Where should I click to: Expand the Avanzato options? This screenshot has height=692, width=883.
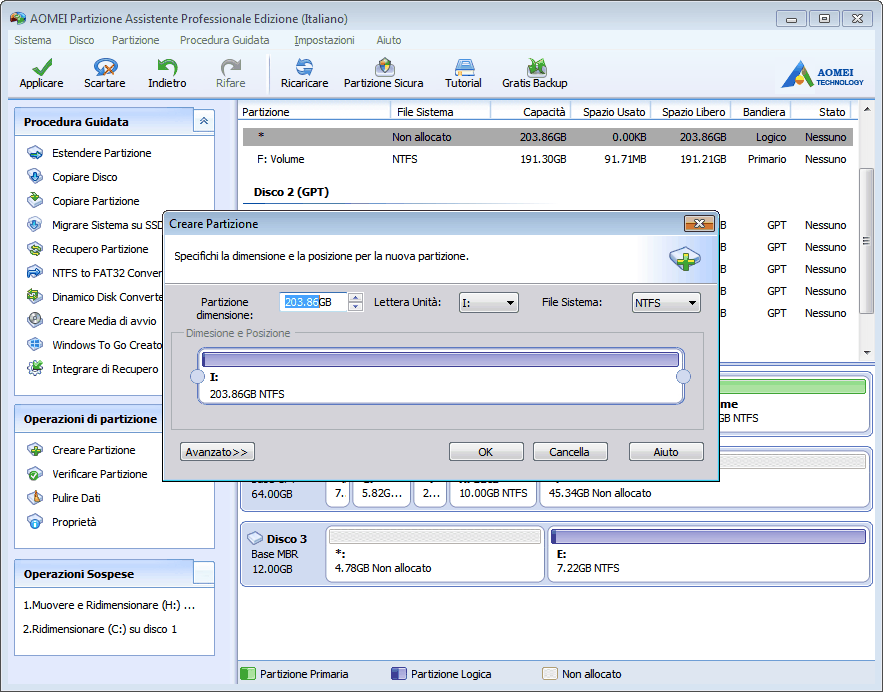tap(217, 452)
